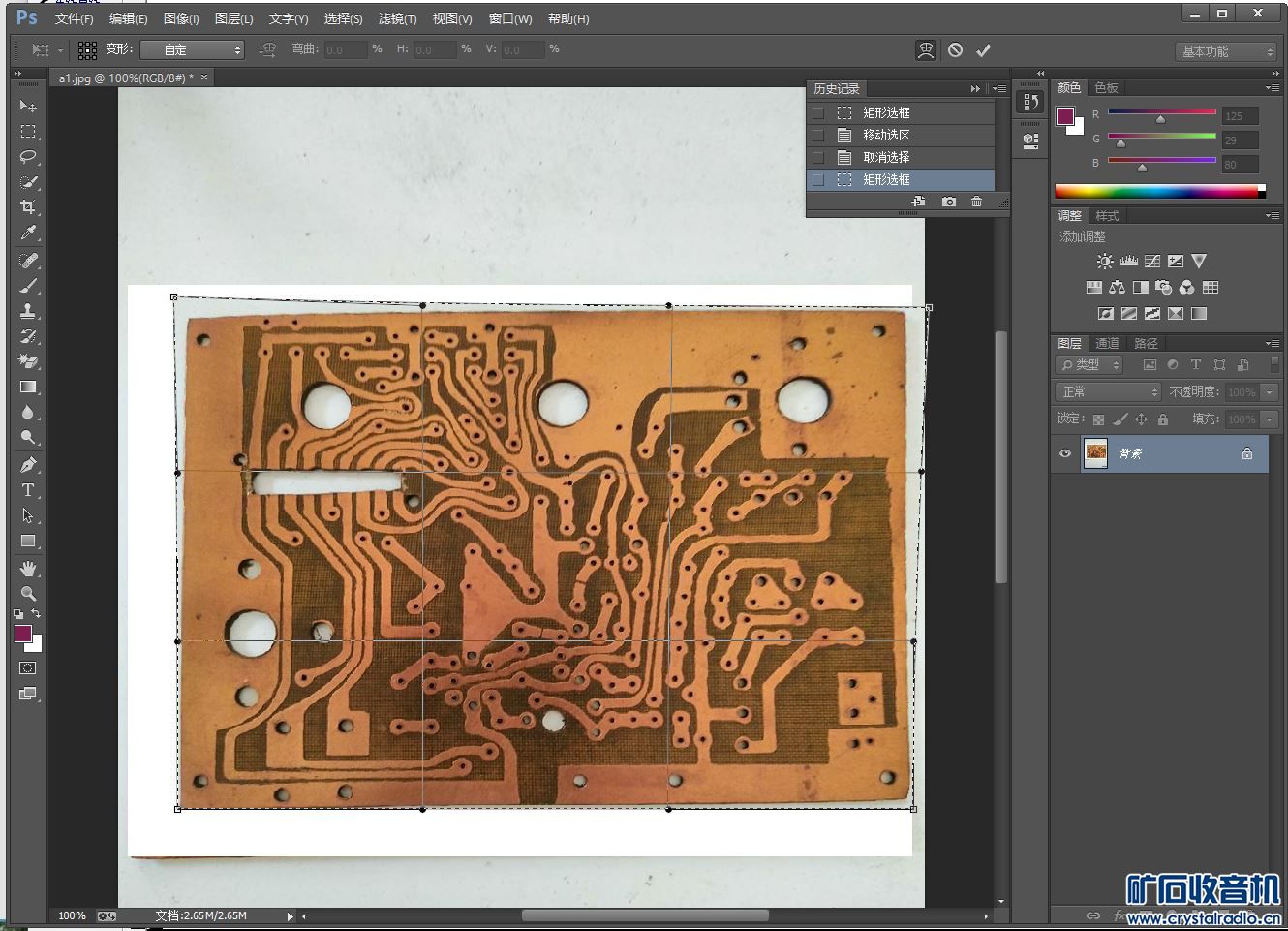Add Color Balance adjustment scales icon
This screenshot has width=1288, height=931.
[1118, 288]
